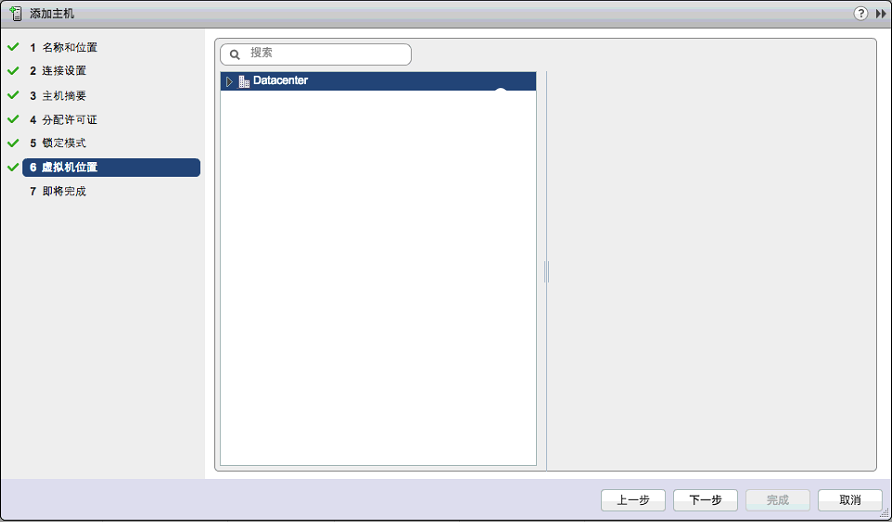This screenshot has width=892, height=522.
Task: Open the help question mark icon
Action: 860,13
